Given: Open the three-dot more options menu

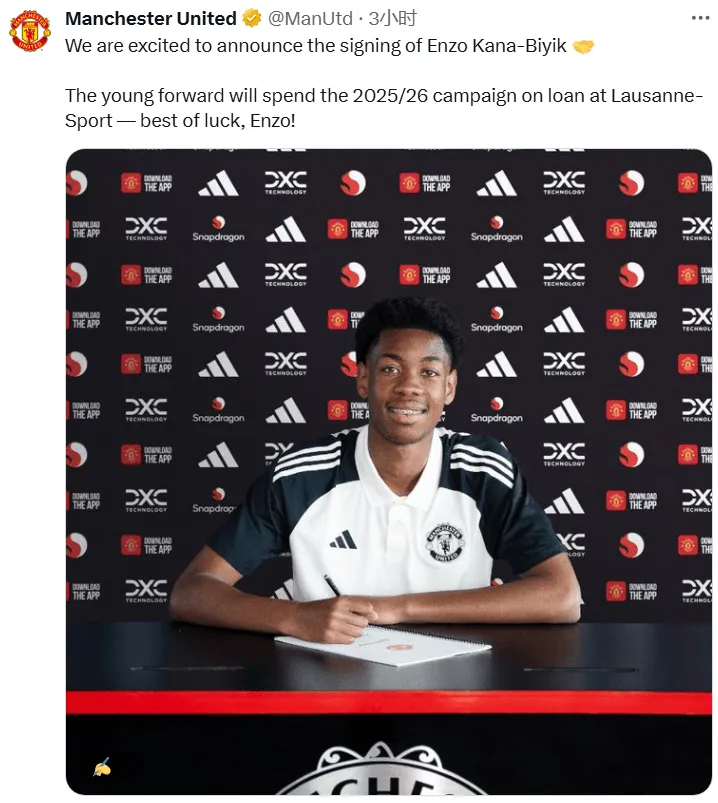Looking at the screenshot, I should pyautogui.click(x=700, y=18).
